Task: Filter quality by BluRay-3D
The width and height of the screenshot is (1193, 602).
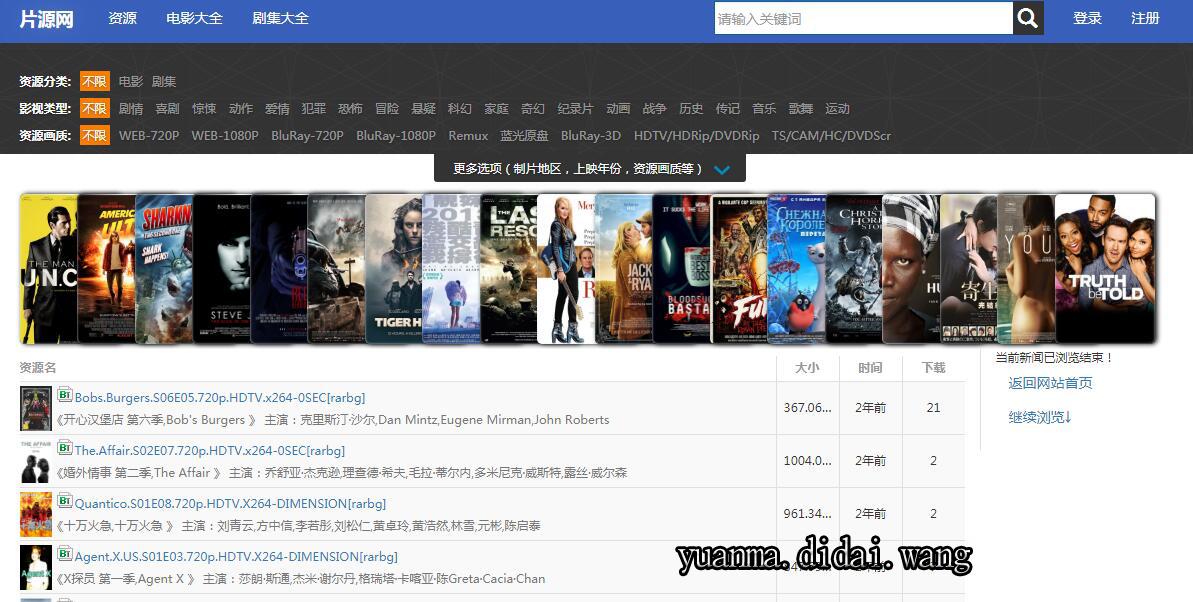Action: (x=591, y=135)
